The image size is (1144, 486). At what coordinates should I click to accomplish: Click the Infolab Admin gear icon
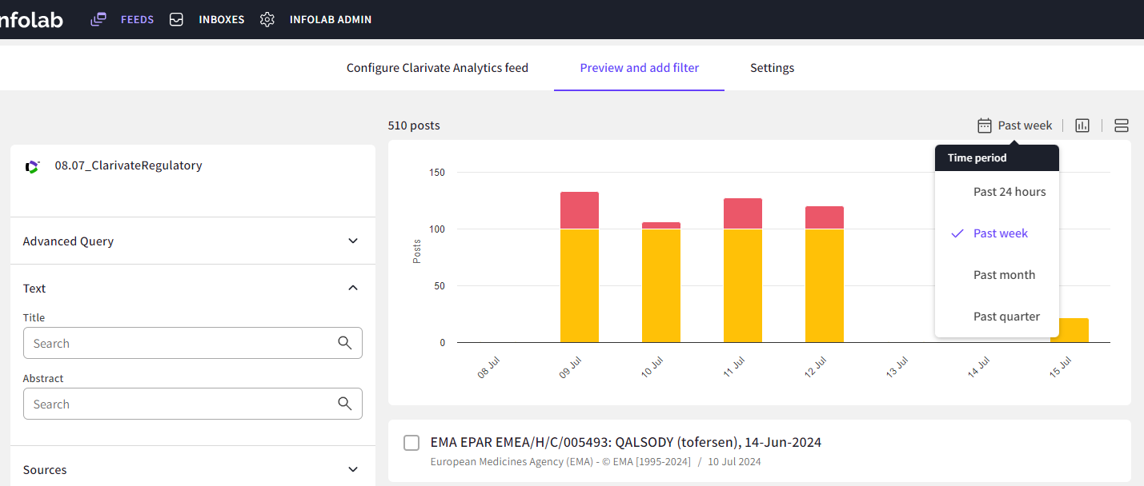point(267,19)
